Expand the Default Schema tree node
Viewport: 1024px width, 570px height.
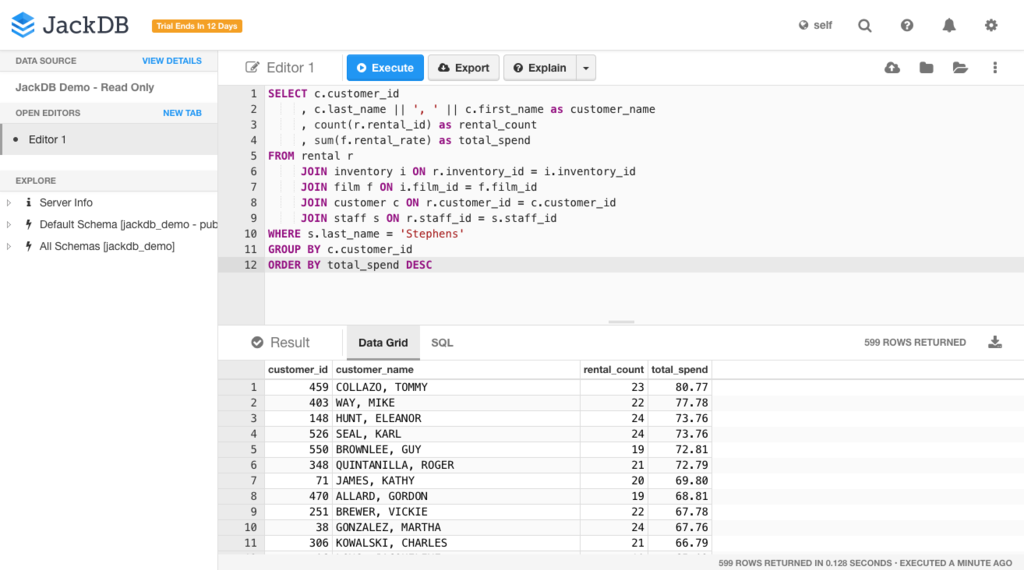(x=8, y=225)
